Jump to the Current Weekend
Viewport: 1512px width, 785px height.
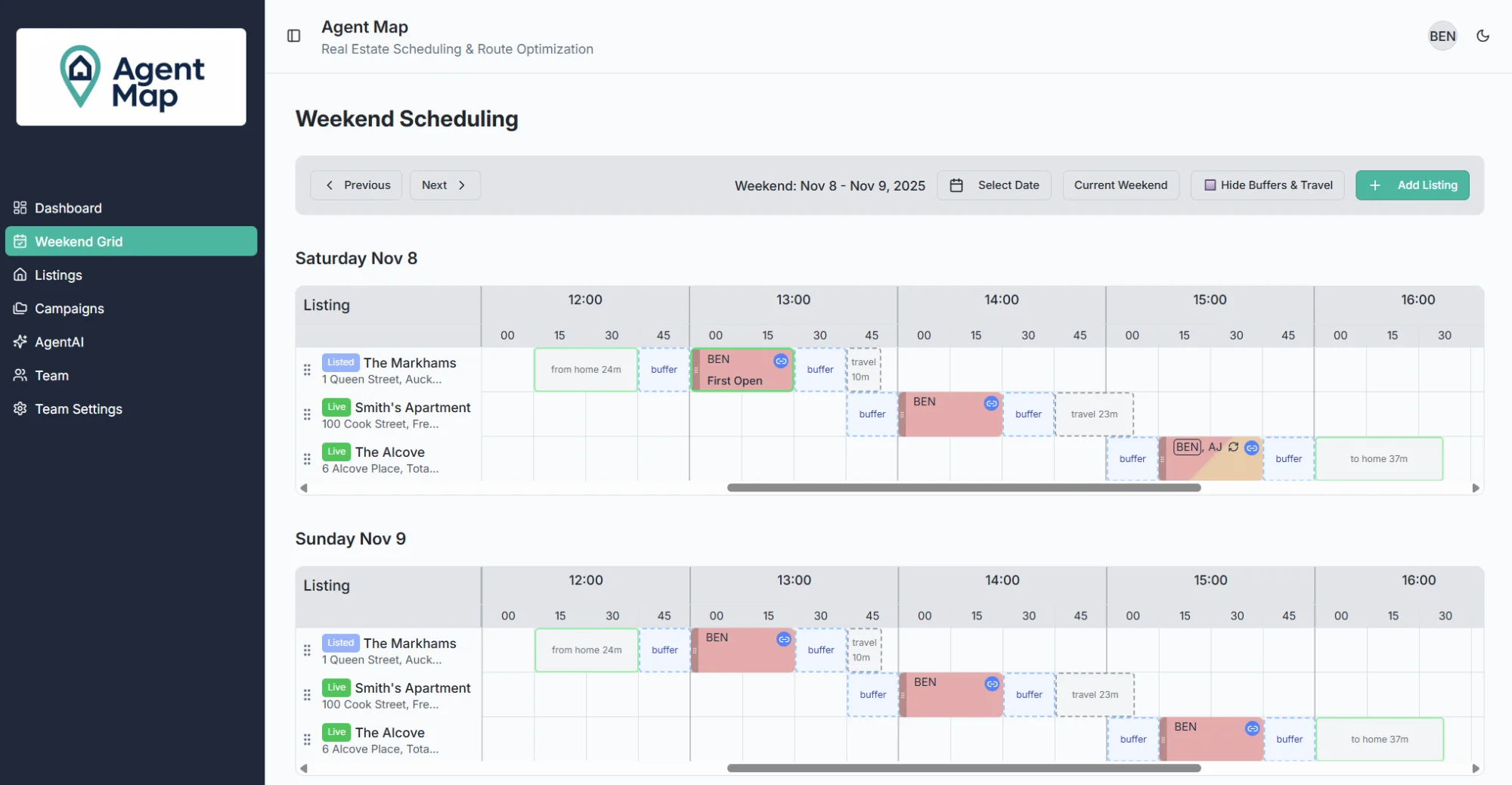pos(1120,185)
